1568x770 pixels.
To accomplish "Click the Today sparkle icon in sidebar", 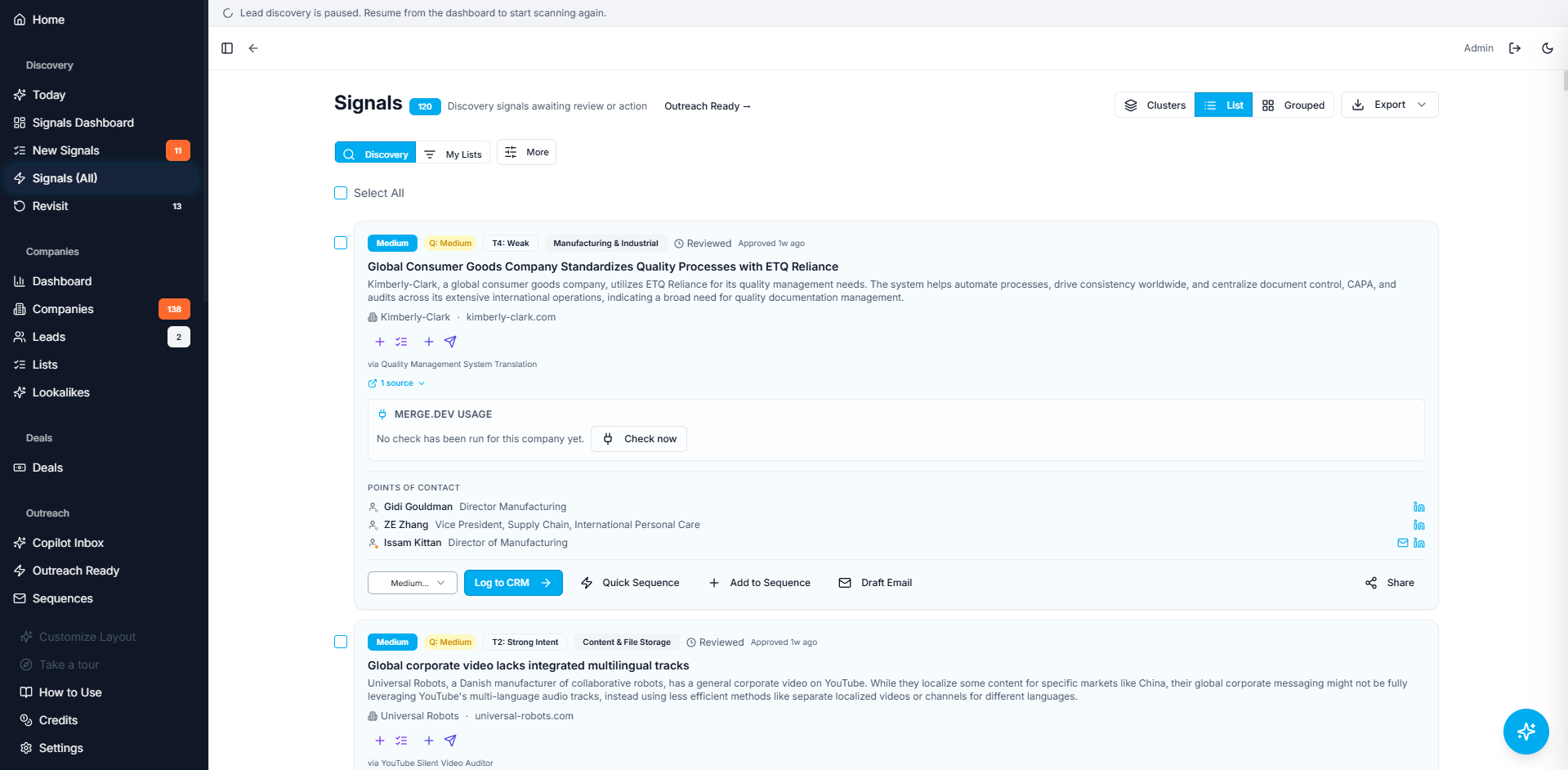I will tap(20, 95).
